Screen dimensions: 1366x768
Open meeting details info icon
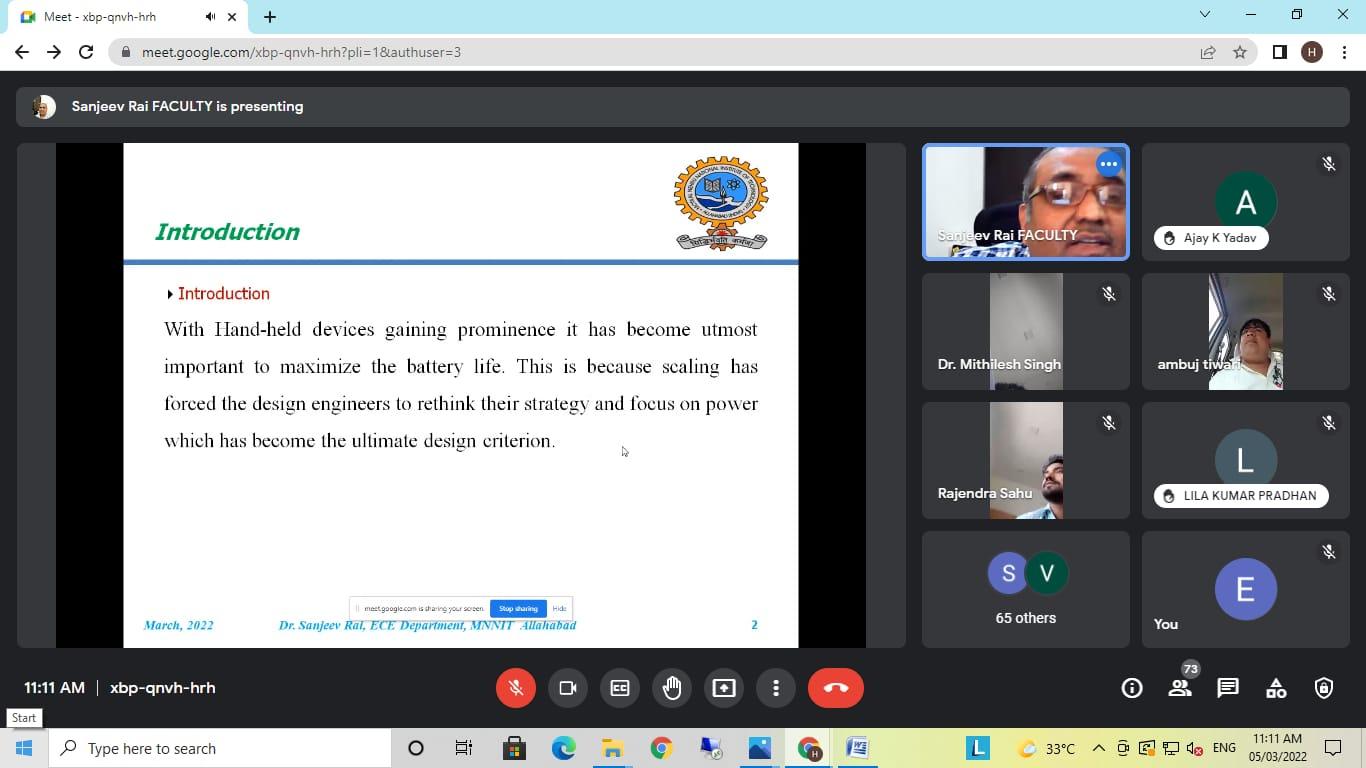pyautogui.click(x=1132, y=688)
